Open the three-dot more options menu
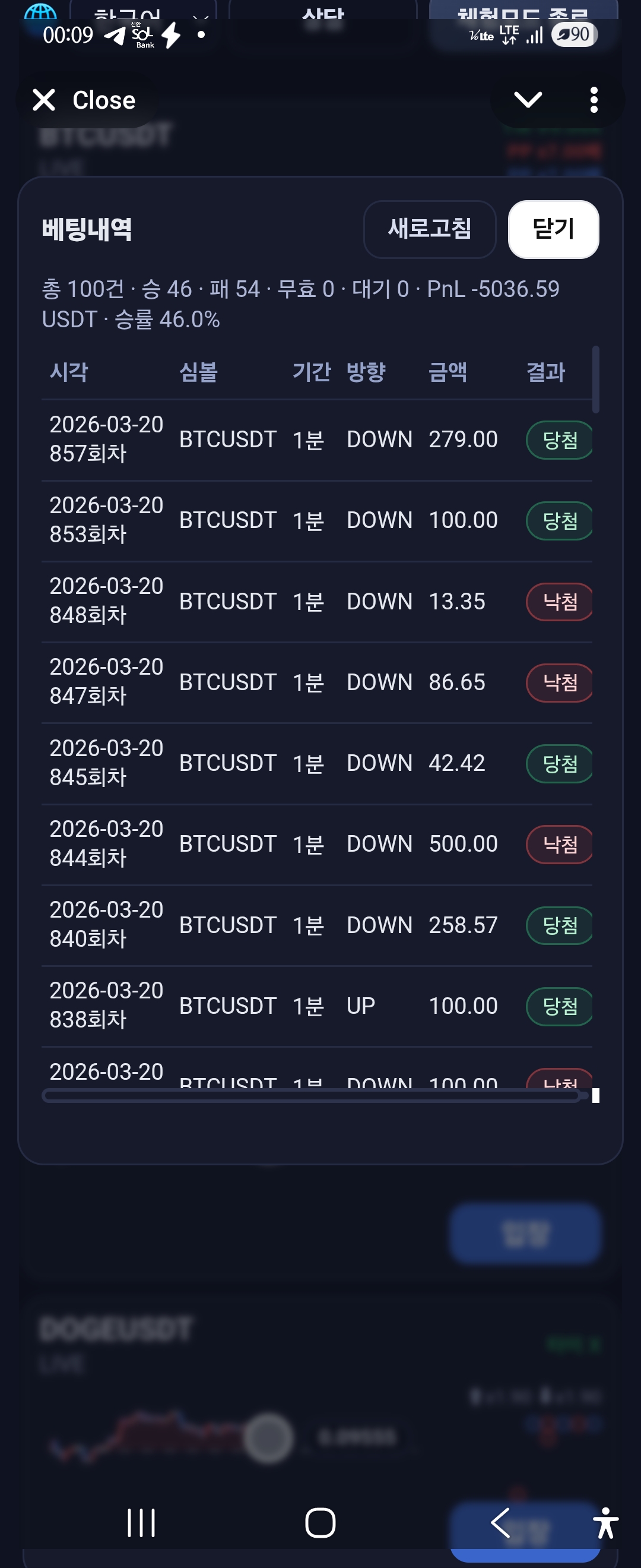 pos(594,100)
